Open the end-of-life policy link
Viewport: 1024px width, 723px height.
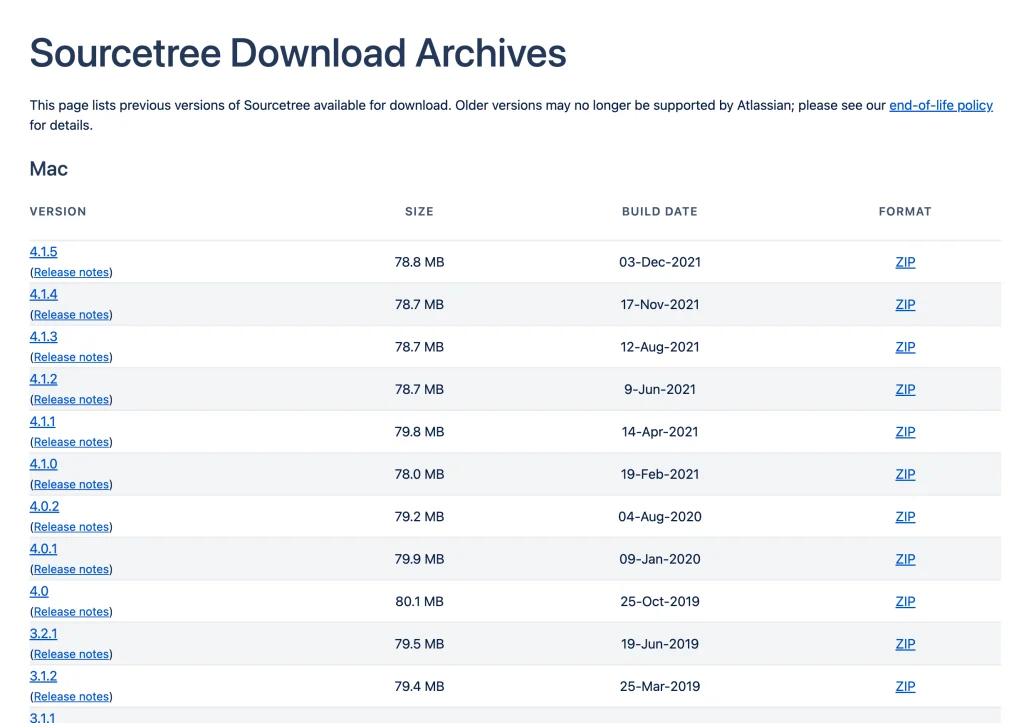(940, 106)
